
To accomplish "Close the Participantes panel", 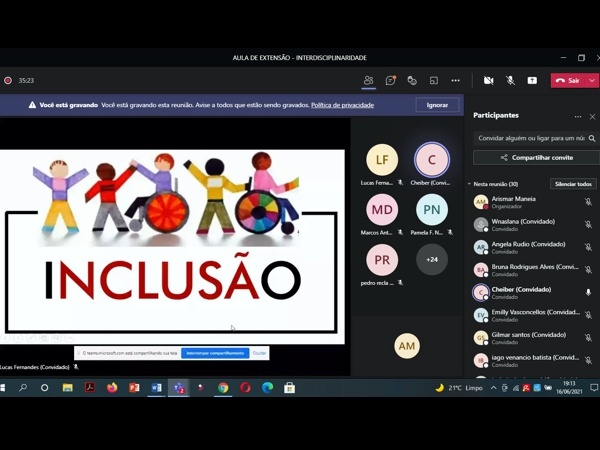I will pyautogui.click(x=592, y=116).
